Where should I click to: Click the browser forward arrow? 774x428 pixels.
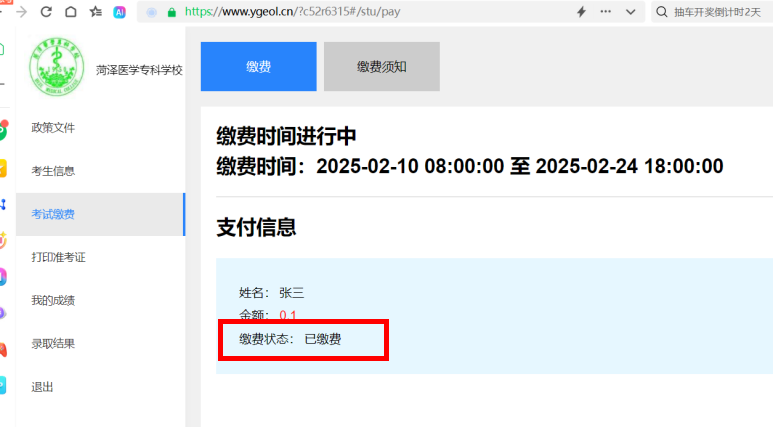coord(21,12)
